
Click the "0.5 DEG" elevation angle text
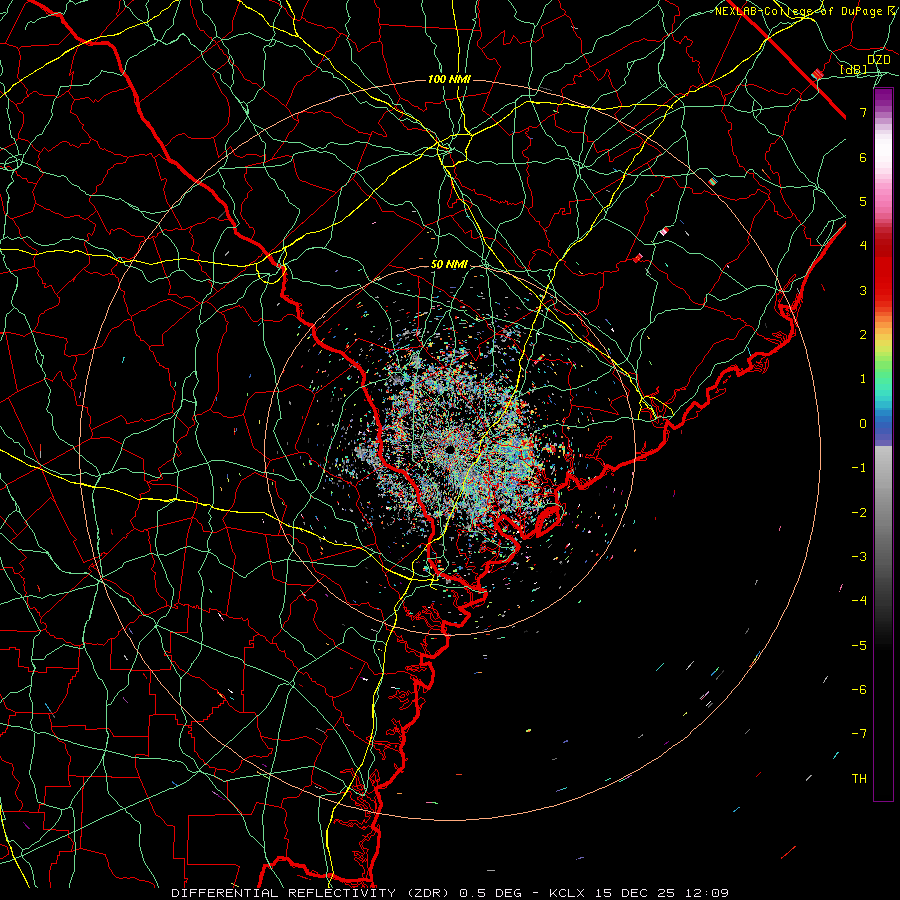coord(491,893)
